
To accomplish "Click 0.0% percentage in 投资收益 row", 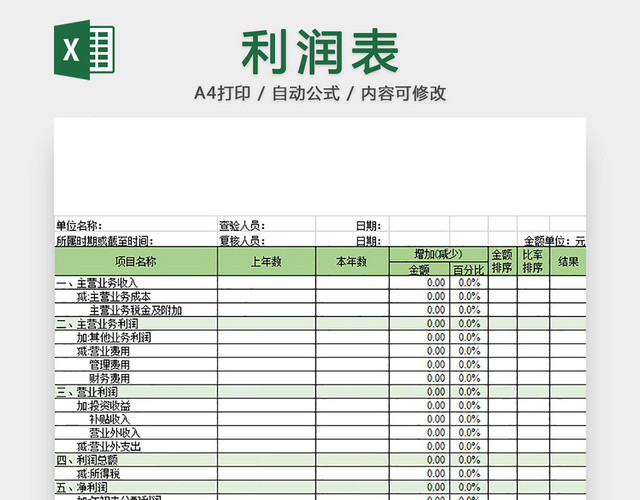I will [469, 405].
